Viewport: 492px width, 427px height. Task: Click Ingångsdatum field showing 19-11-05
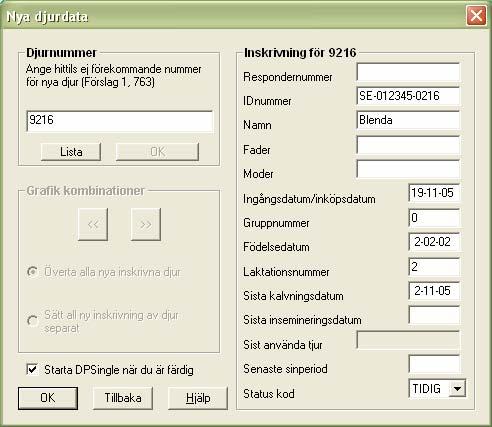tap(434, 193)
